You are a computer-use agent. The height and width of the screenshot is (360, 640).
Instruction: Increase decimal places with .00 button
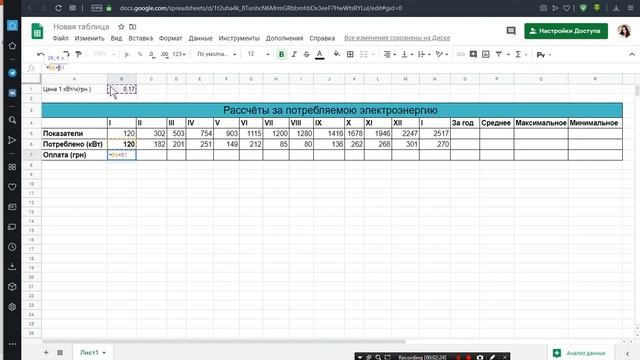point(164,54)
